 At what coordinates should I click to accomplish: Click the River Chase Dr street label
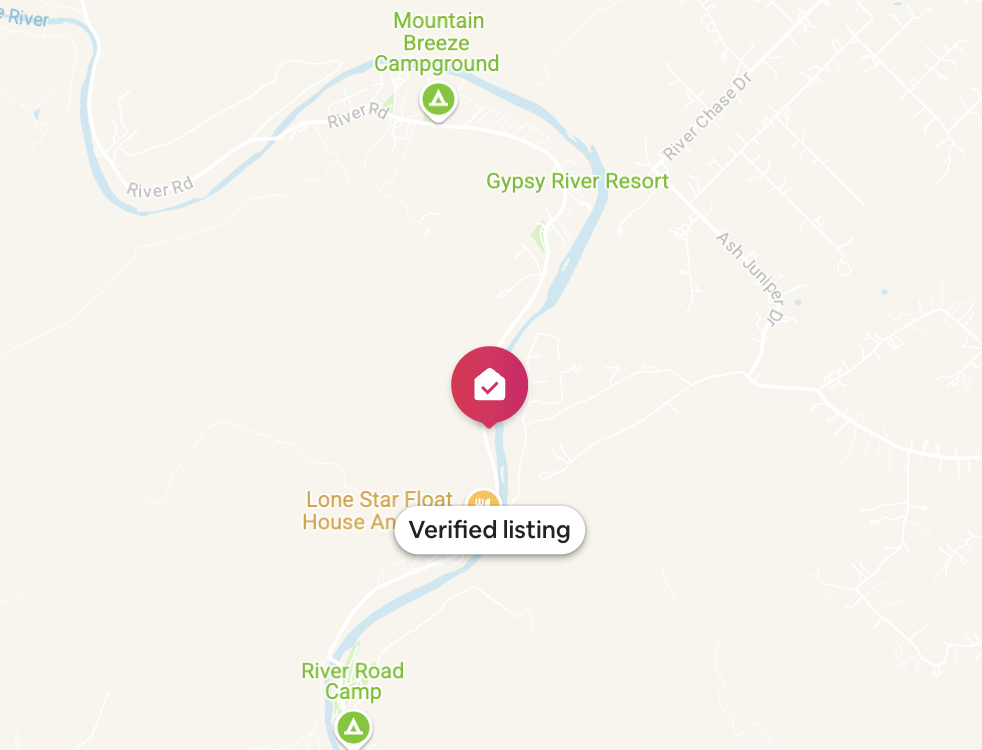(x=707, y=117)
